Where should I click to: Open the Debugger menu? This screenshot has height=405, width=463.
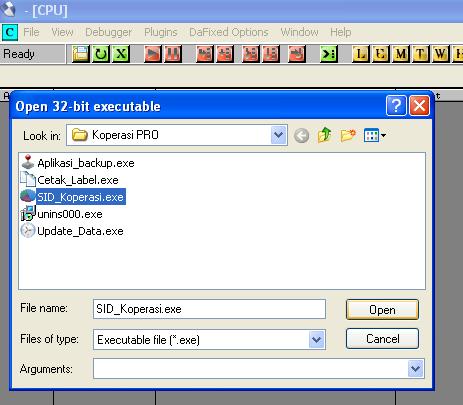(x=108, y=32)
